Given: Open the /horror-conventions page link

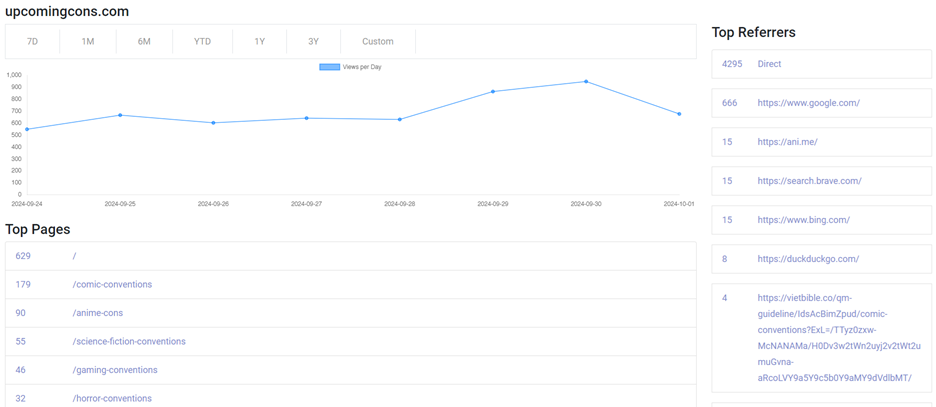Looking at the screenshot, I should (x=112, y=398).
